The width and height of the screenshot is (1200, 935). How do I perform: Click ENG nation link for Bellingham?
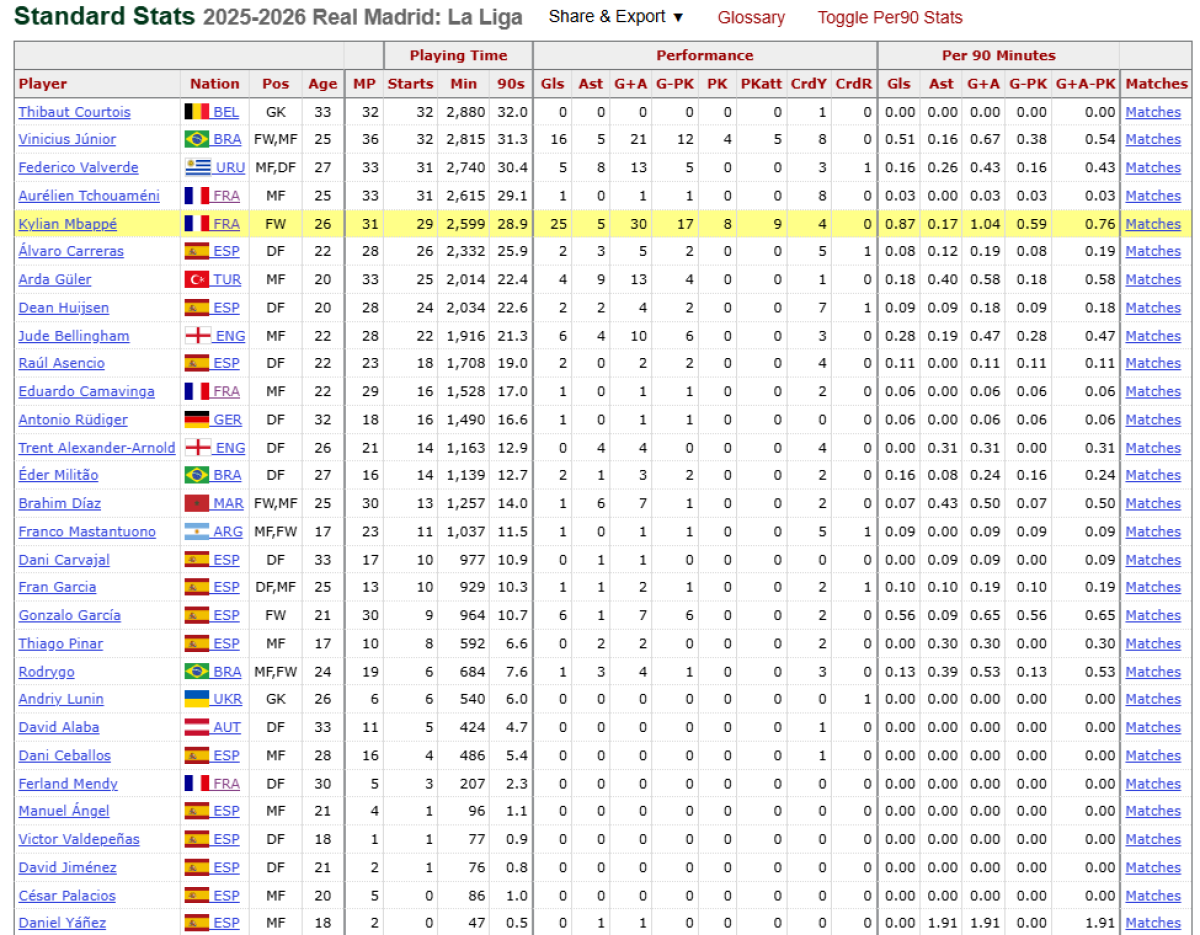[230, 336]
